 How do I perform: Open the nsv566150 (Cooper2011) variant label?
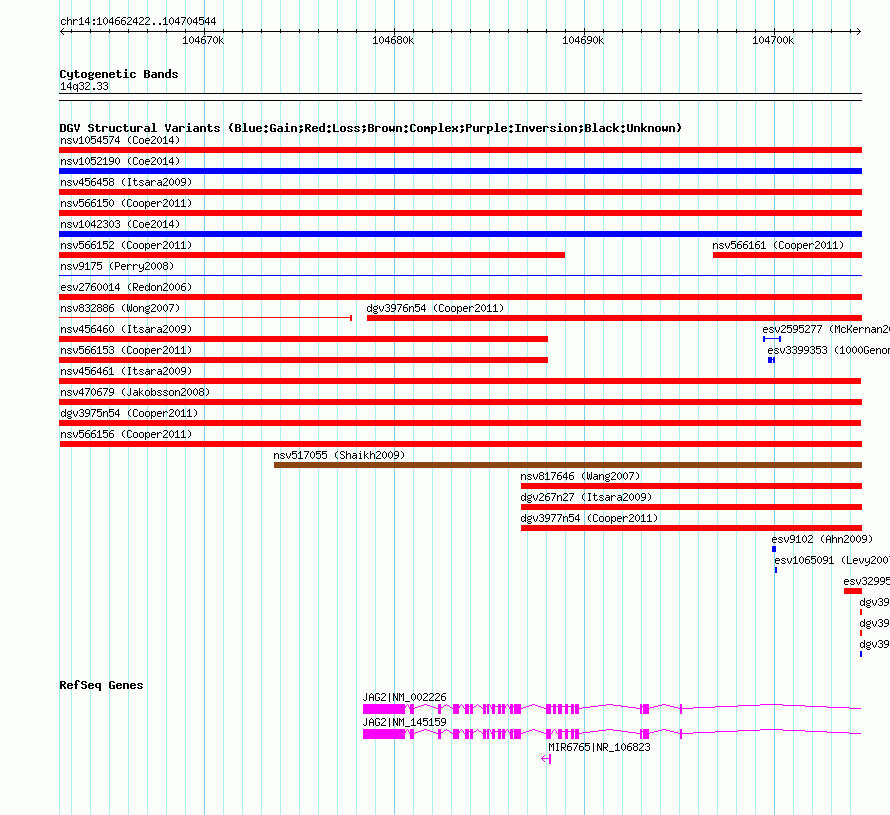pos(126,203)
